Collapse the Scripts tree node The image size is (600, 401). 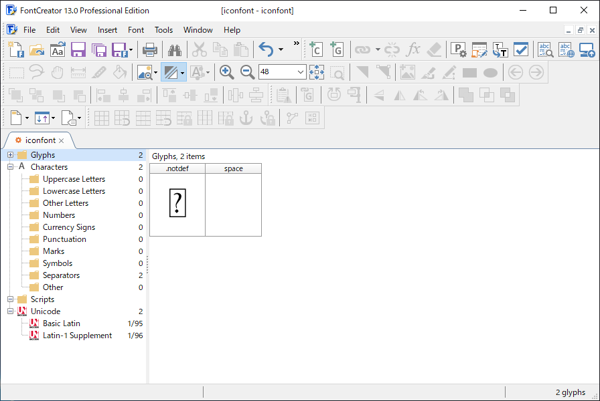[x=10, y=299]
